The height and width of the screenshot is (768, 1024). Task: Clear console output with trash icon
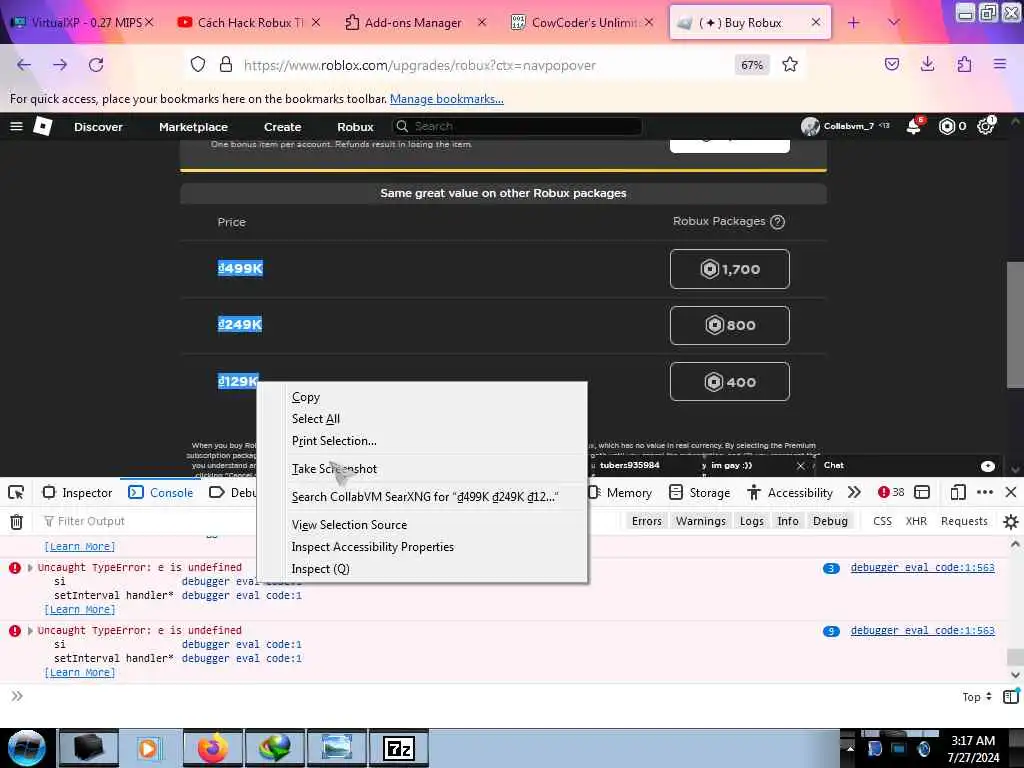click(16, 521)
